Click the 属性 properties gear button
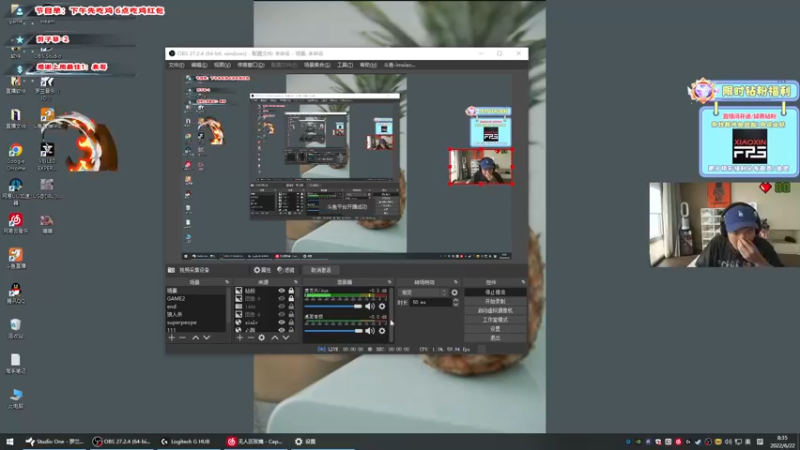Viewport: 800px width, 450px height. pos(262,270)
